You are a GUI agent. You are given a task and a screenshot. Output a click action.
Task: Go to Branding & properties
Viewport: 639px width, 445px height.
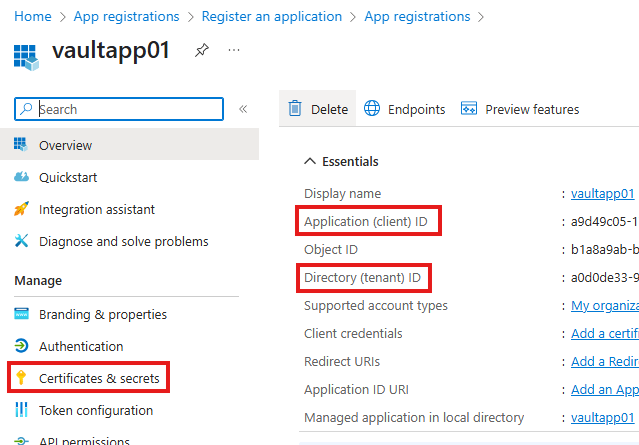pyautogui.click(x=103, y=315)
